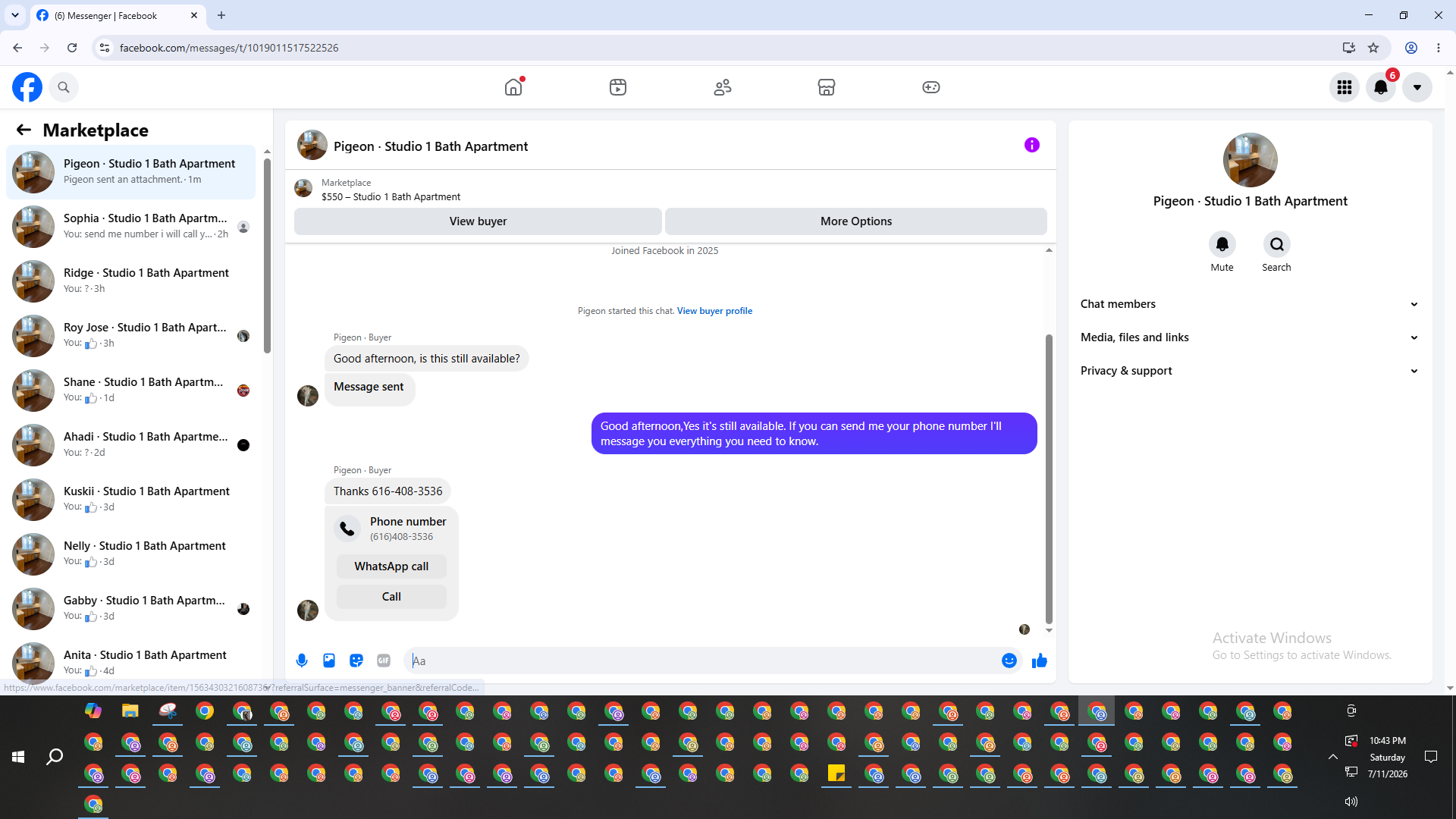Open the Gabby conversation
The width and height of the screenshot is (1456, 819).
[131, 609]
